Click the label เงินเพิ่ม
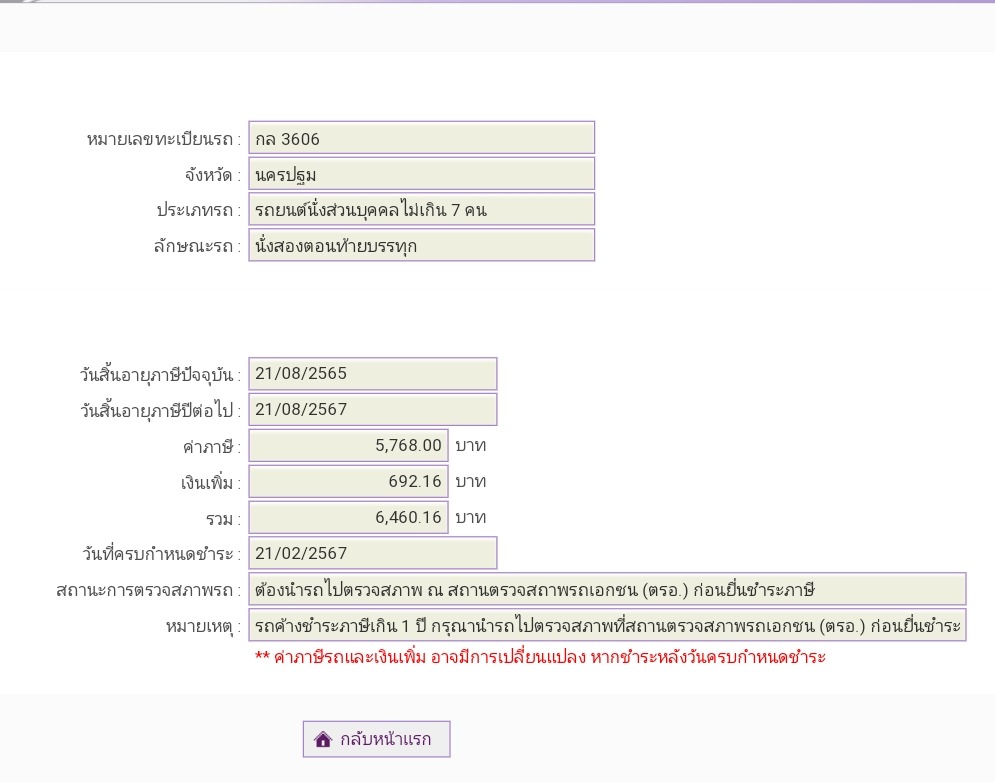Screen dimensions: 995x782 [211, 483]
